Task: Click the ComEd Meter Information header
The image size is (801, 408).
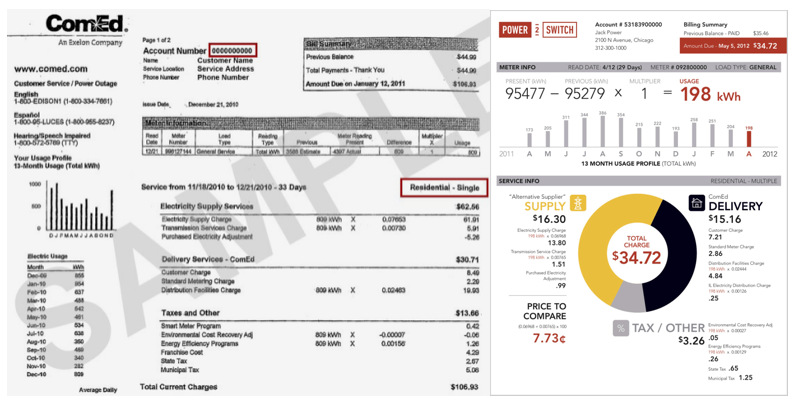Action: [x=311, y=123]
